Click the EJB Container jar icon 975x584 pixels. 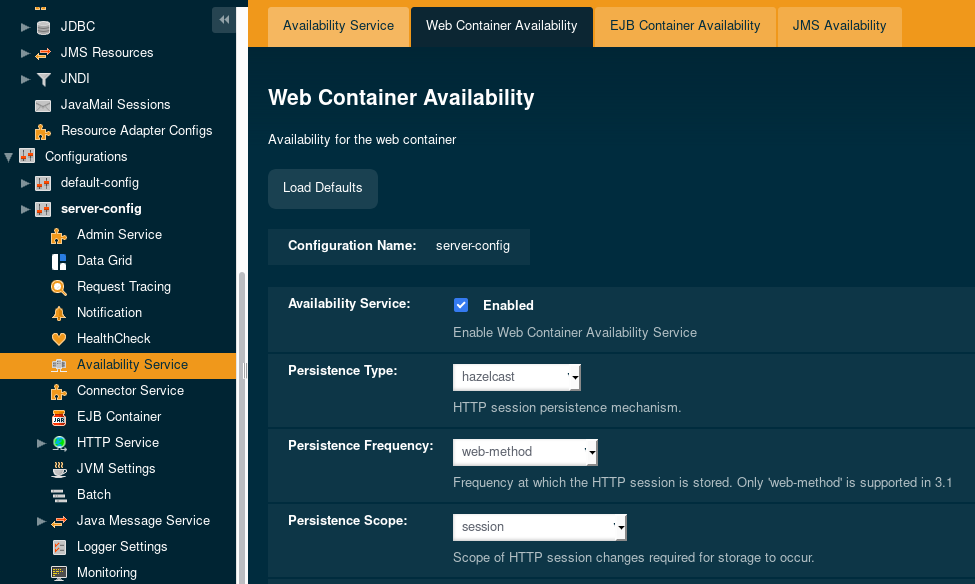59,417
